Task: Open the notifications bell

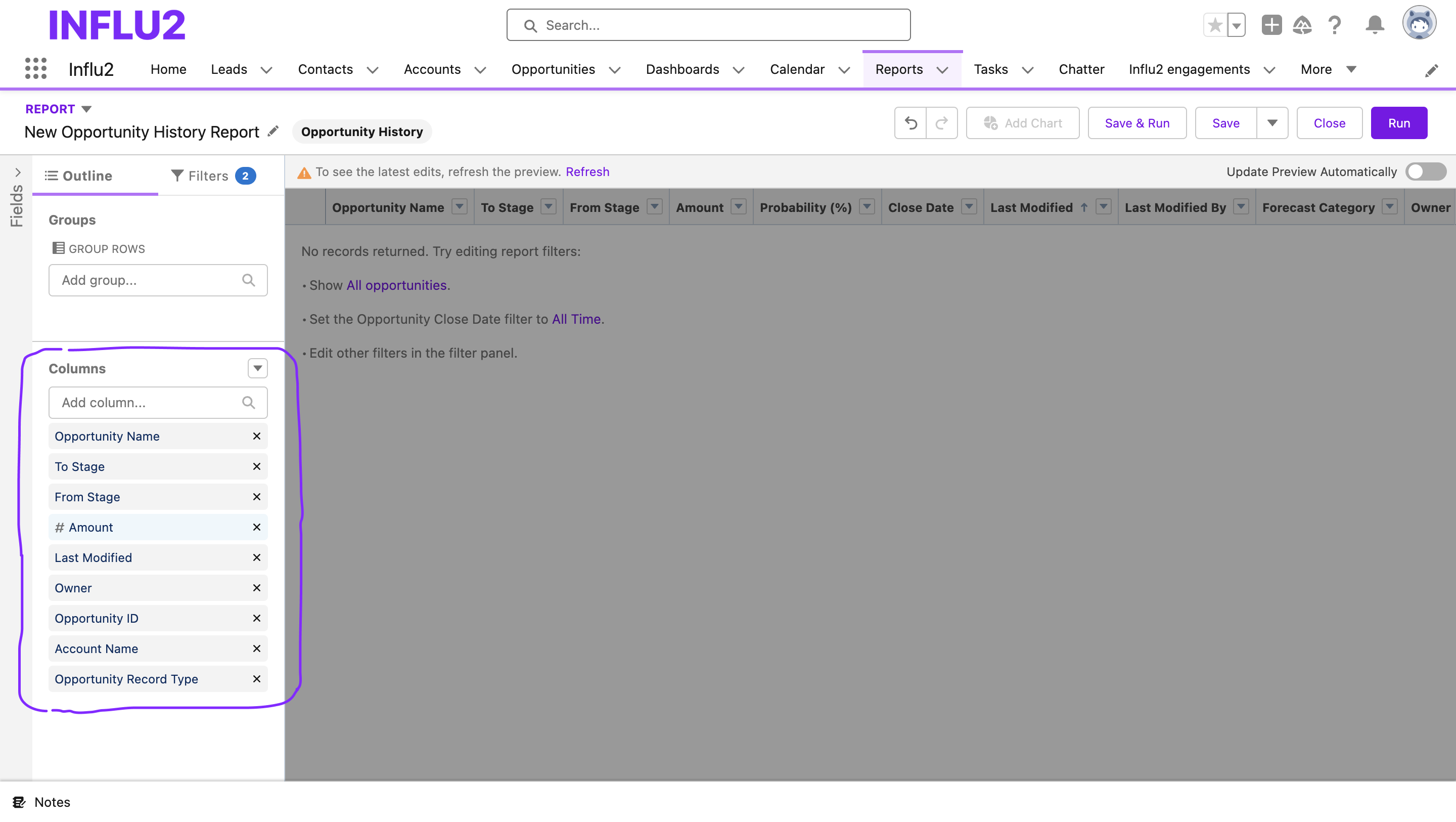Action: [1375, 25]
